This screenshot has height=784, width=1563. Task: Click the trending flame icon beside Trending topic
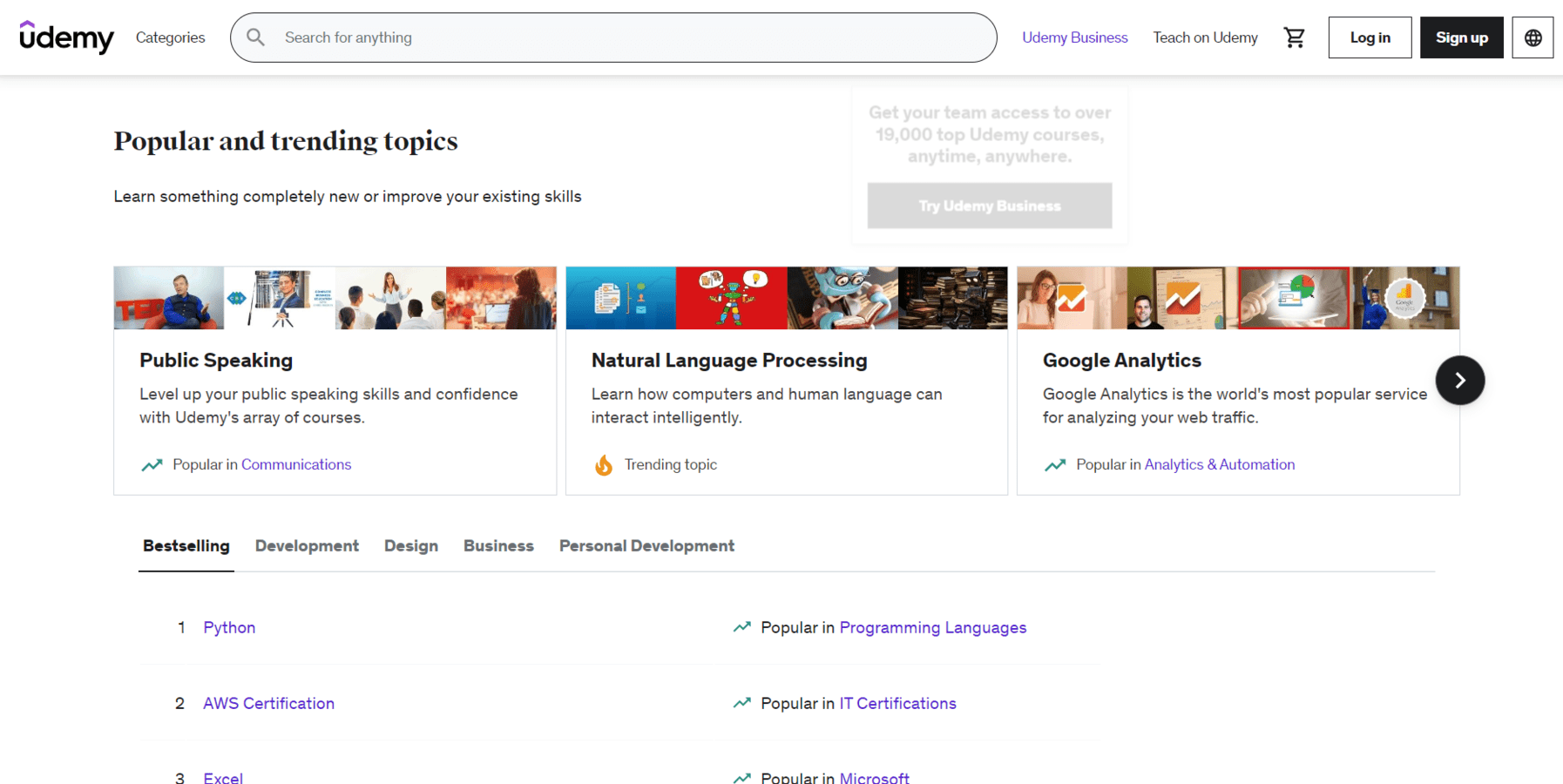click(x=604, y=464)
